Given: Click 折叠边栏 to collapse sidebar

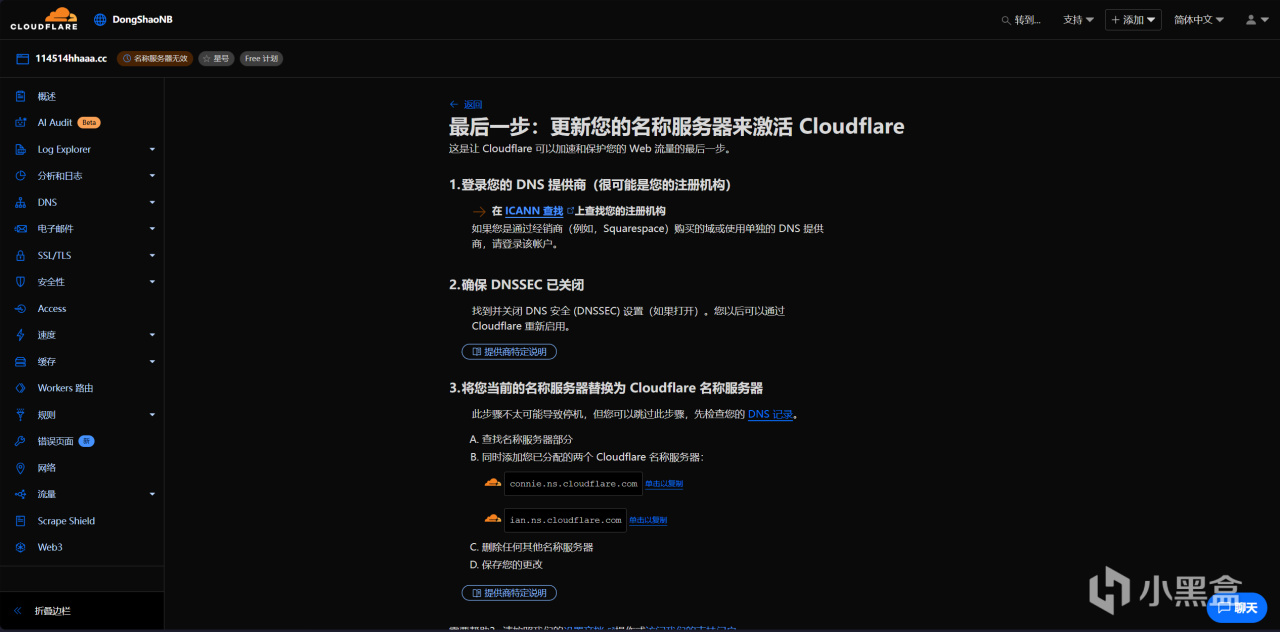Looking at the screenshot, I should (52, 610).
